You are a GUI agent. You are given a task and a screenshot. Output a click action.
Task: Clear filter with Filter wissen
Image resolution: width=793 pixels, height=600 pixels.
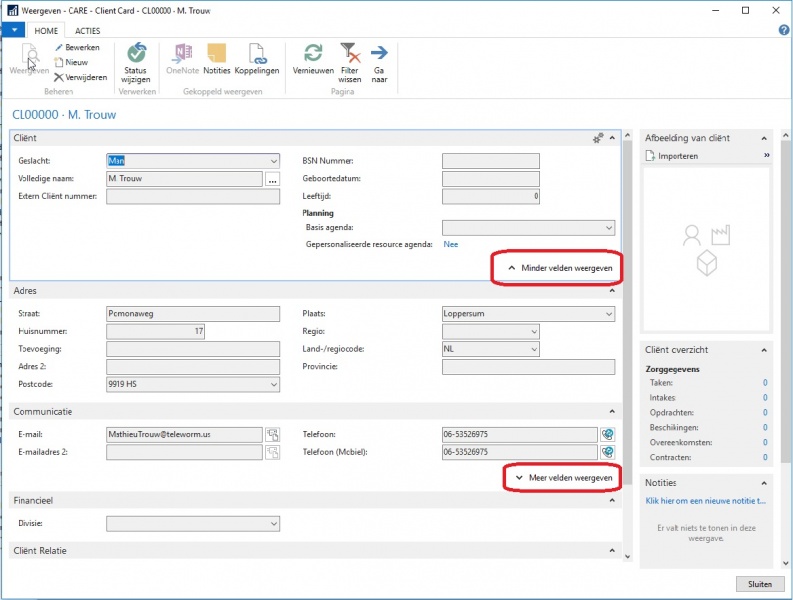click(x=349, y=63)
